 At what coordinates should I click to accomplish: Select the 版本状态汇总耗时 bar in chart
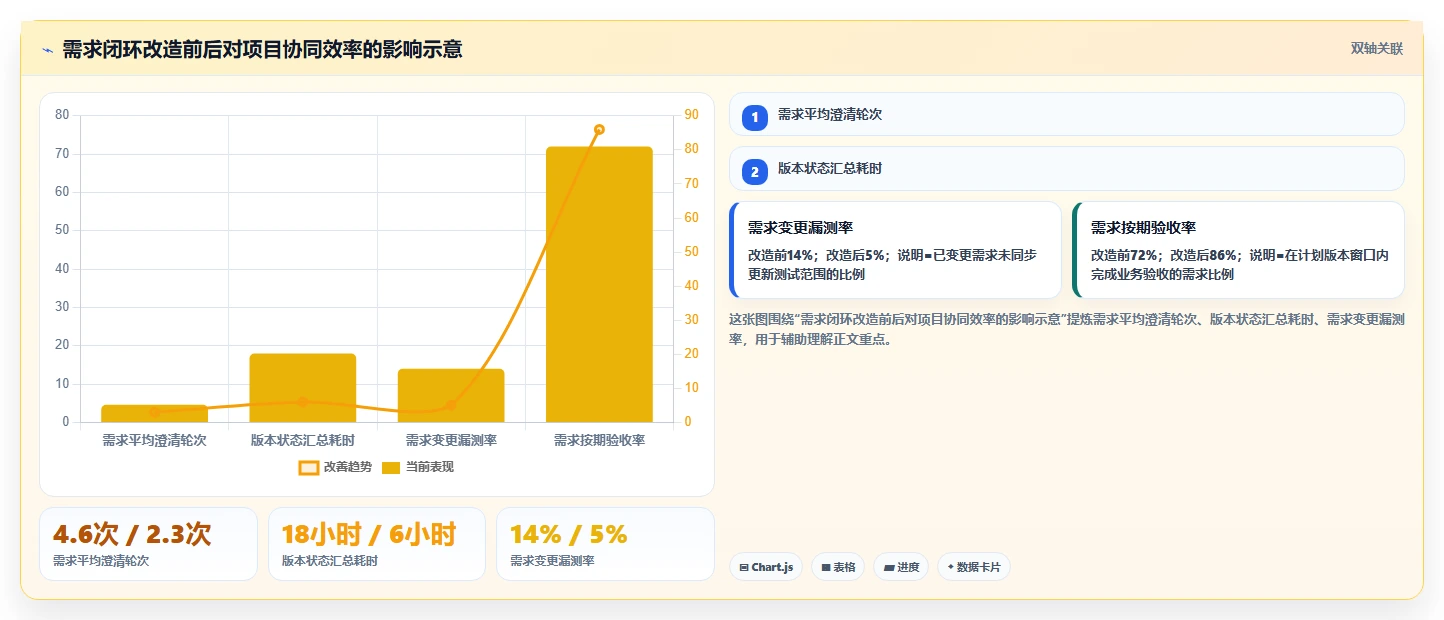click(x=303, y=388)
